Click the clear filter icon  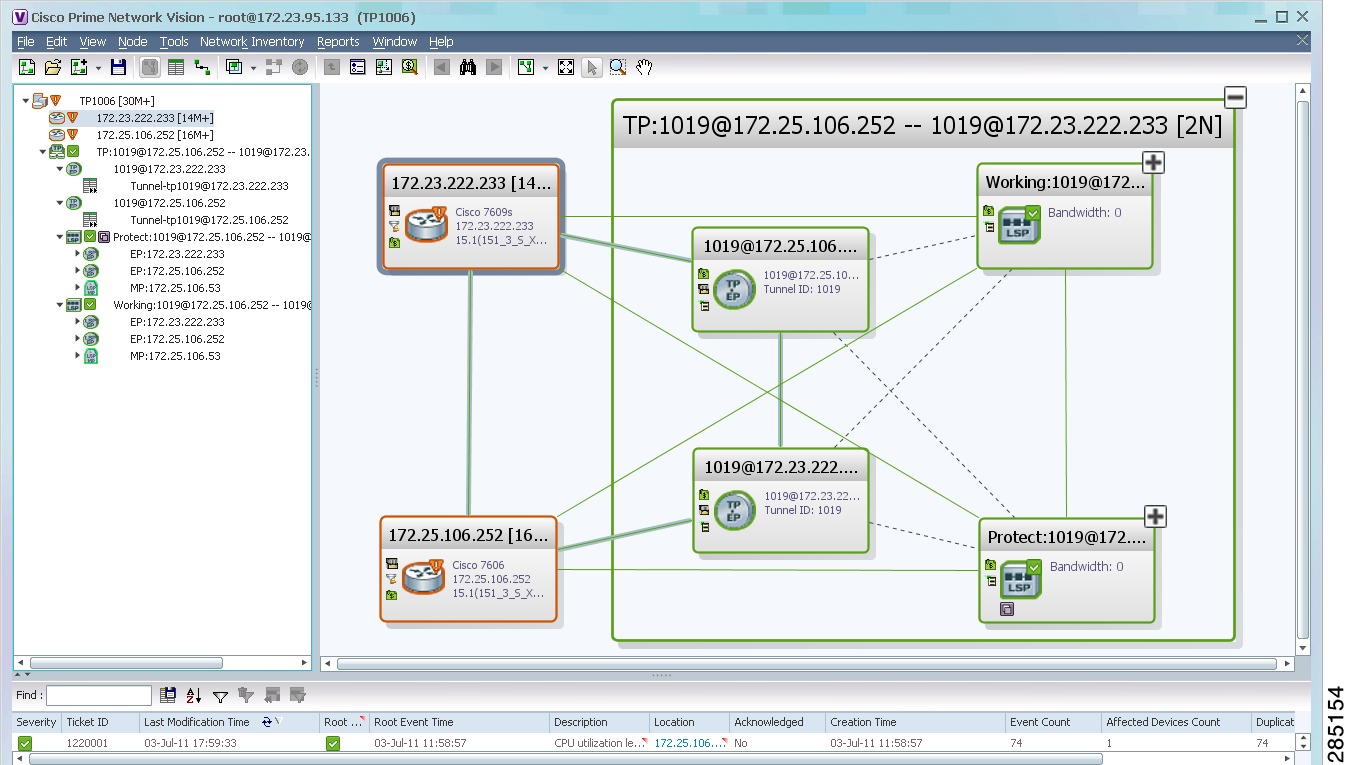coord(246,695)
